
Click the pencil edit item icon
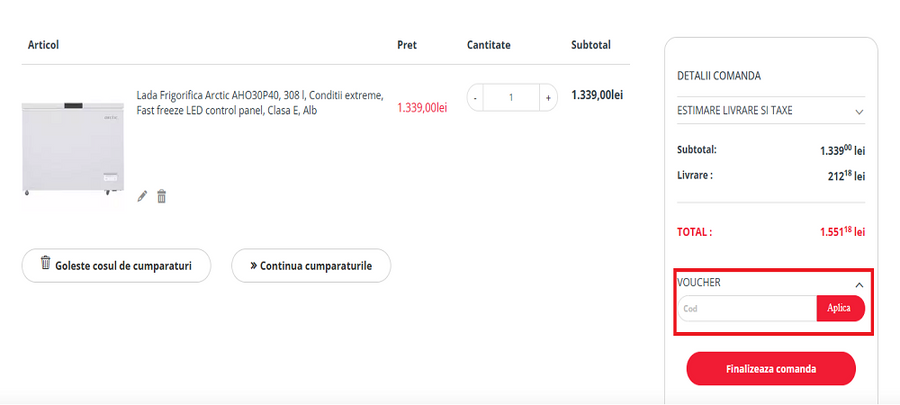[142, 196]
